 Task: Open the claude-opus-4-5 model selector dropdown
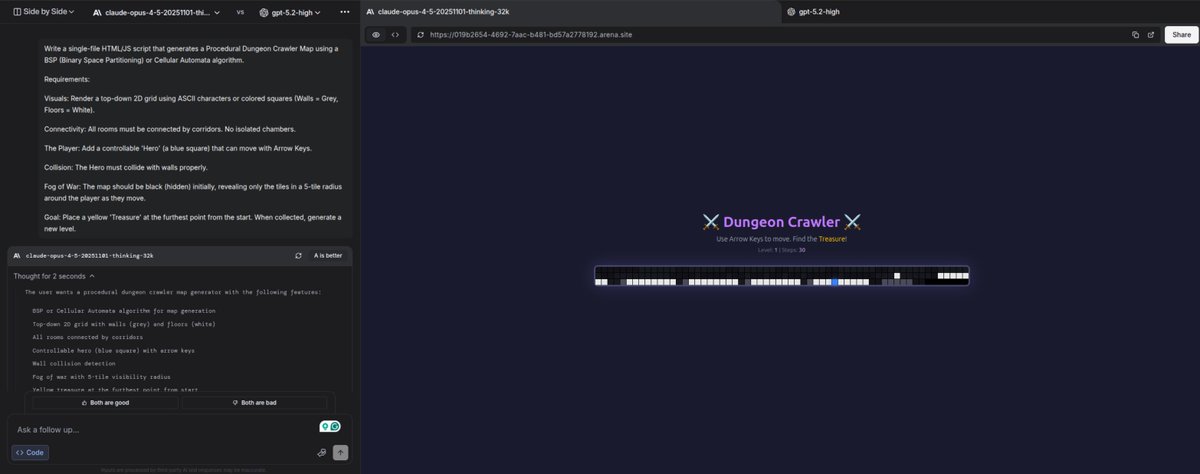pyautogui.click(x=158, y=11)
